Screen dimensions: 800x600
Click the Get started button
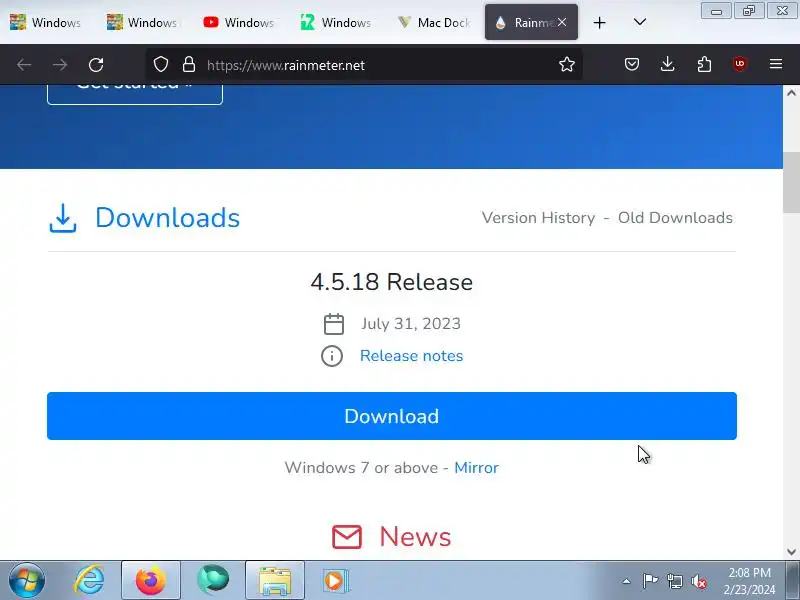click(135, 93)
